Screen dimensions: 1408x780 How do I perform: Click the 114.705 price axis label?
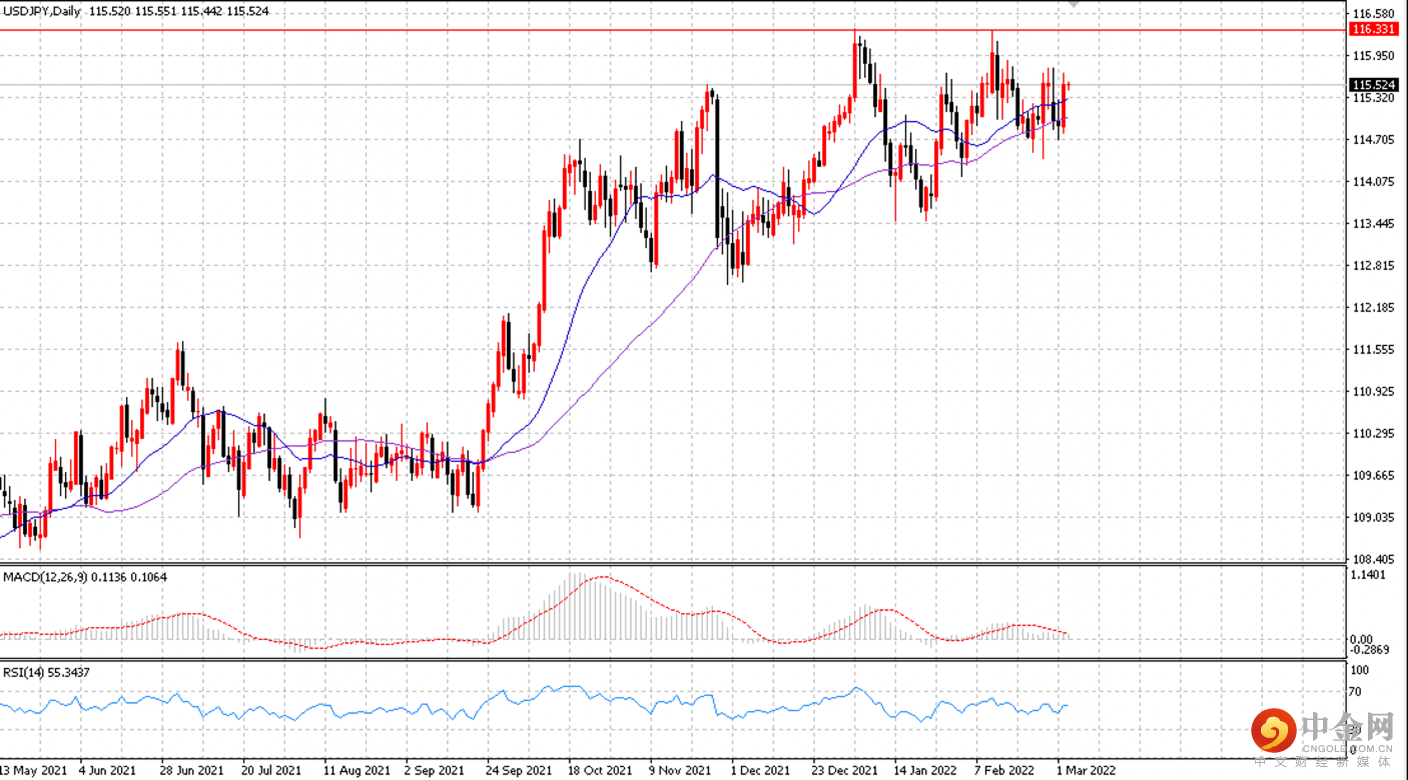click(1372, 140)
